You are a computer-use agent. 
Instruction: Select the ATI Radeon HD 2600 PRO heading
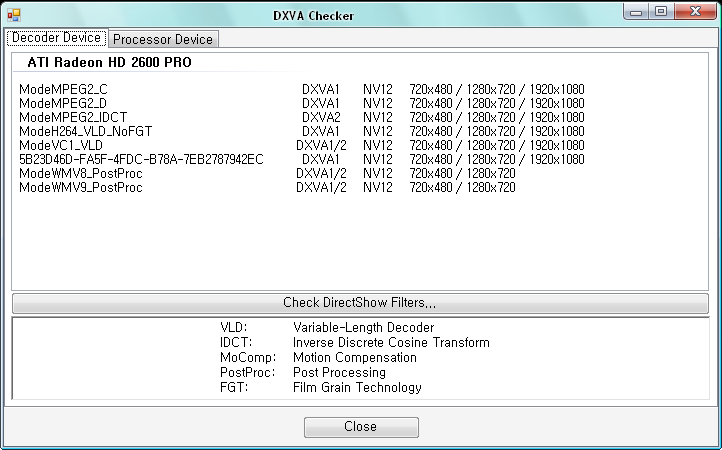tap(110, 63)
